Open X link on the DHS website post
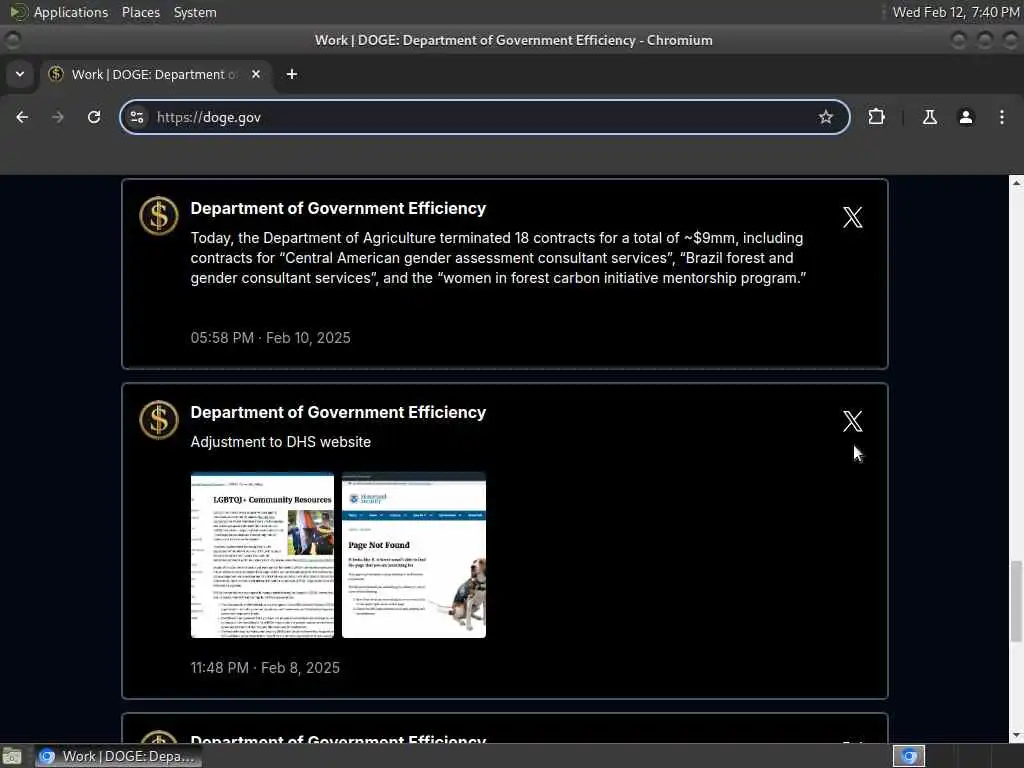Image resolution: width=1024 pixels, height=768 pixels. (852, 421)
